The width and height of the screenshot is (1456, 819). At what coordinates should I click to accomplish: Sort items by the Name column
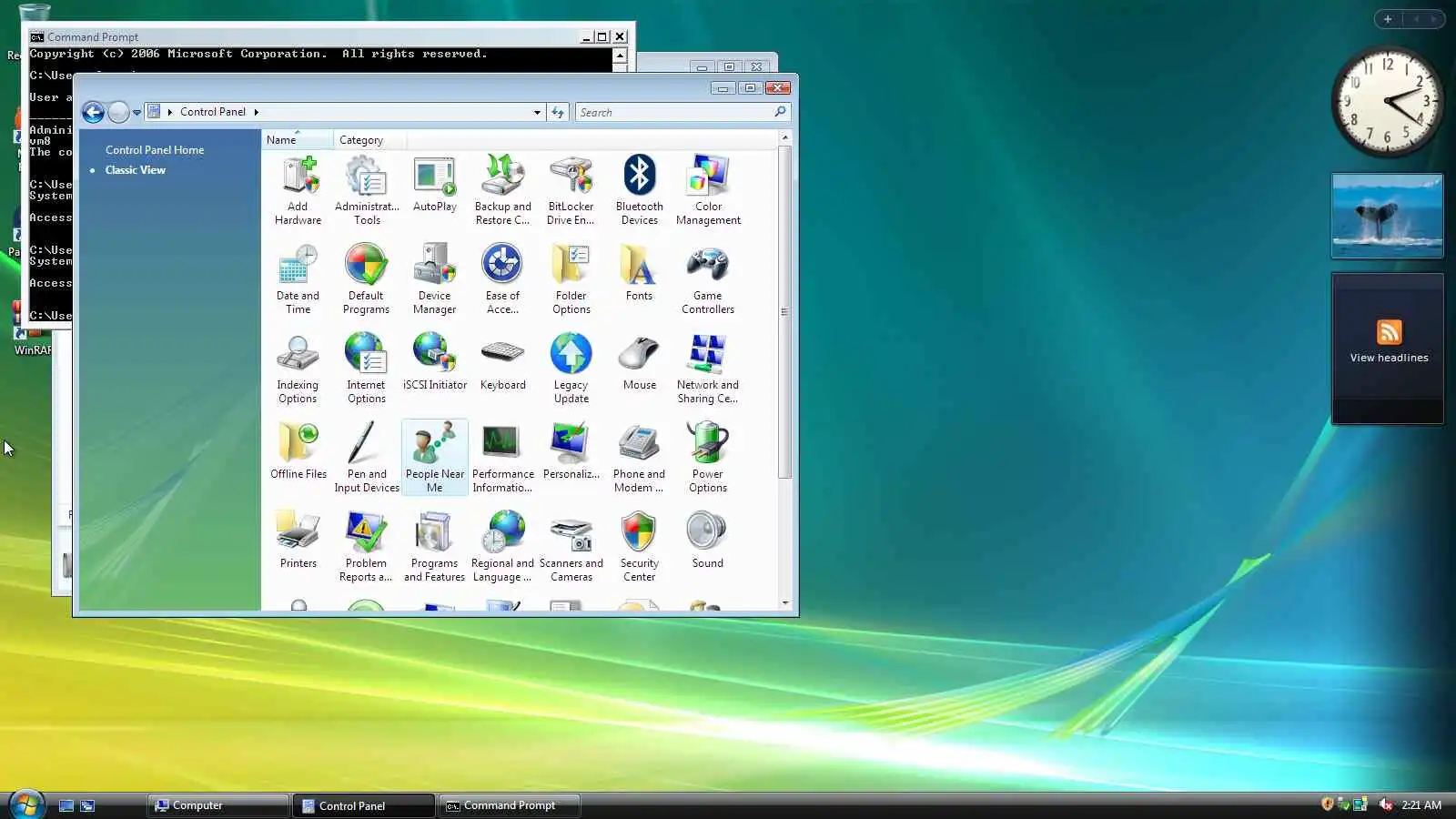coord(298,140)
